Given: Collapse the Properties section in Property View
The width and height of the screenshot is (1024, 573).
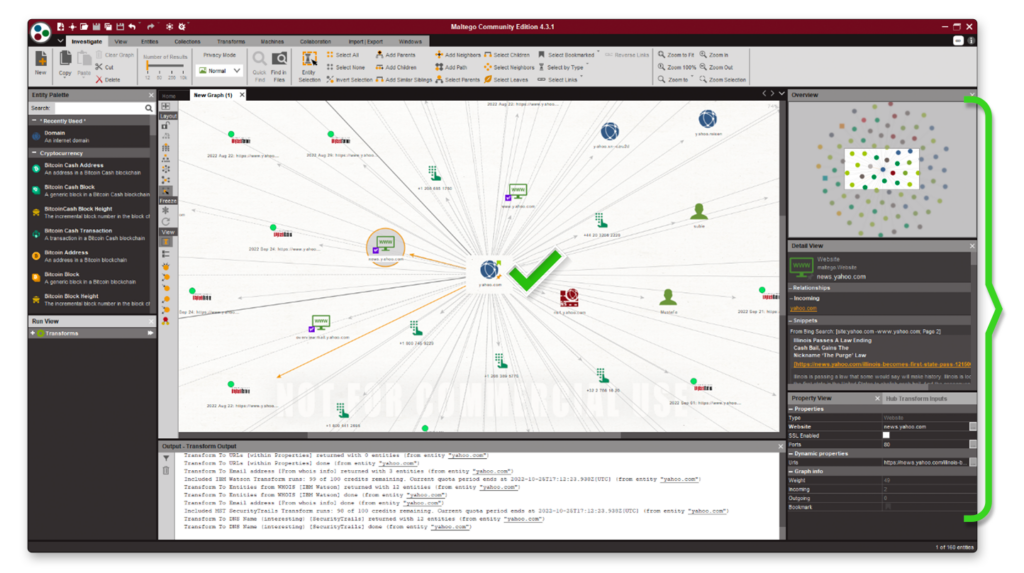Looking at the screenshot, I should pos(792,409).
